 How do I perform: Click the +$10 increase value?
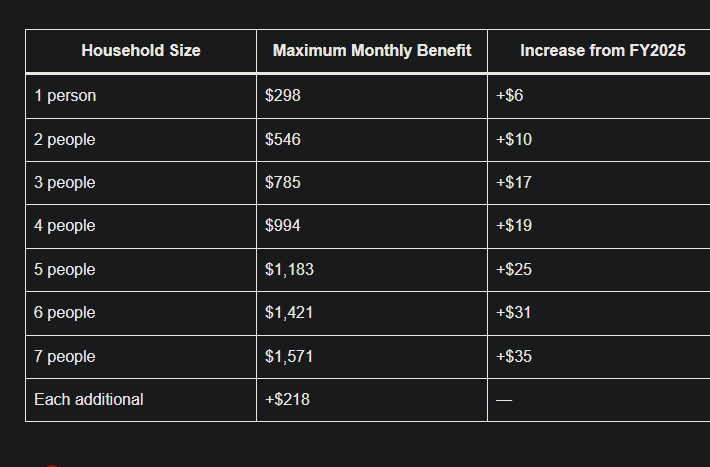[x=514, y=139]
